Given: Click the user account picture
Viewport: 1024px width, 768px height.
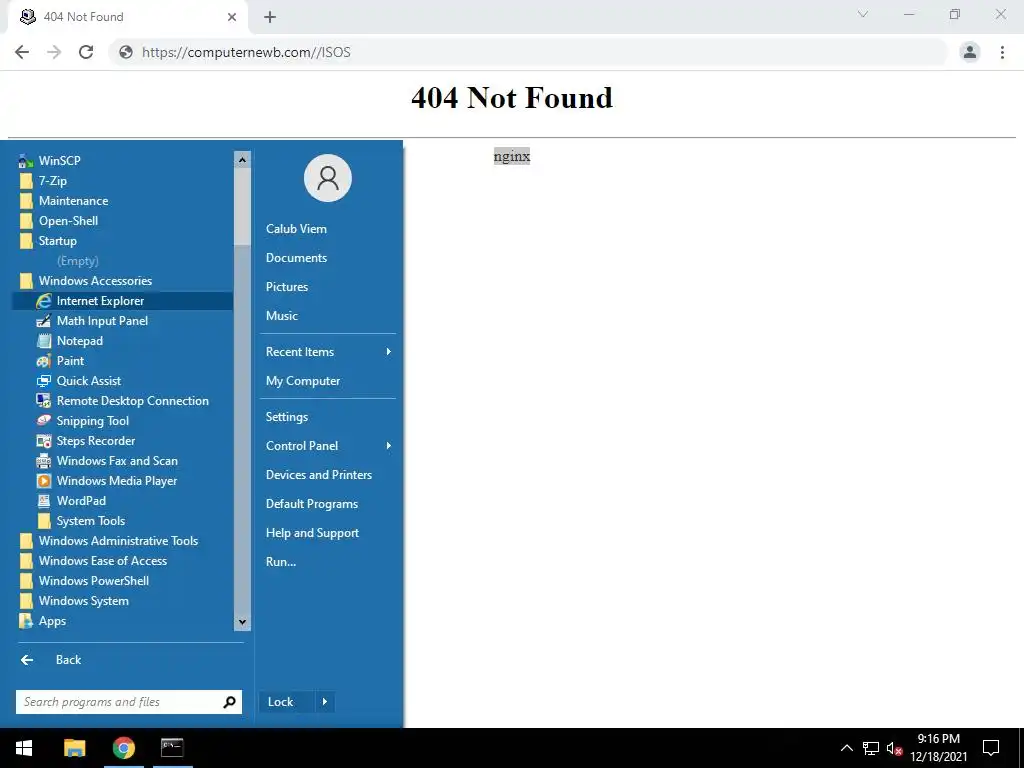Looking at the screenshot, I should 328,178.
